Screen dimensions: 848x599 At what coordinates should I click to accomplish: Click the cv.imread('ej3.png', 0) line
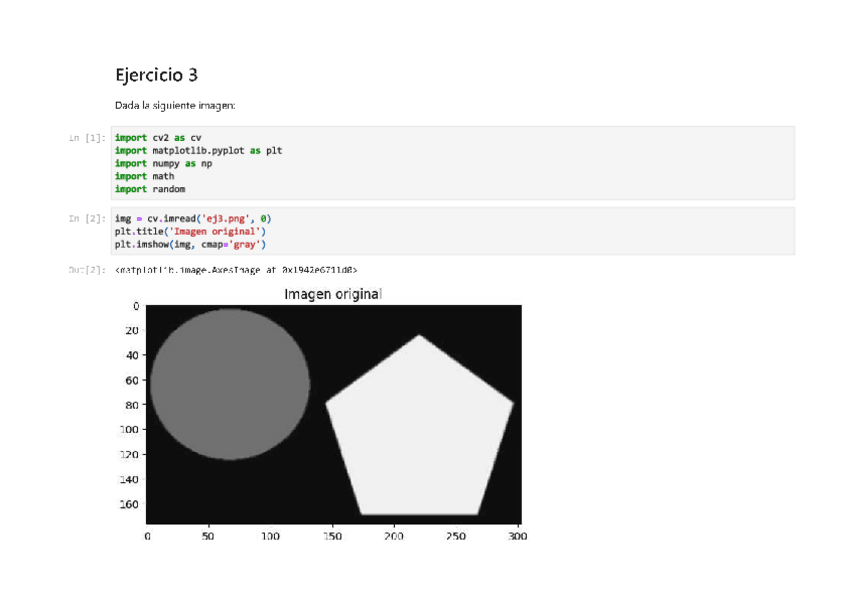point(192,218)
